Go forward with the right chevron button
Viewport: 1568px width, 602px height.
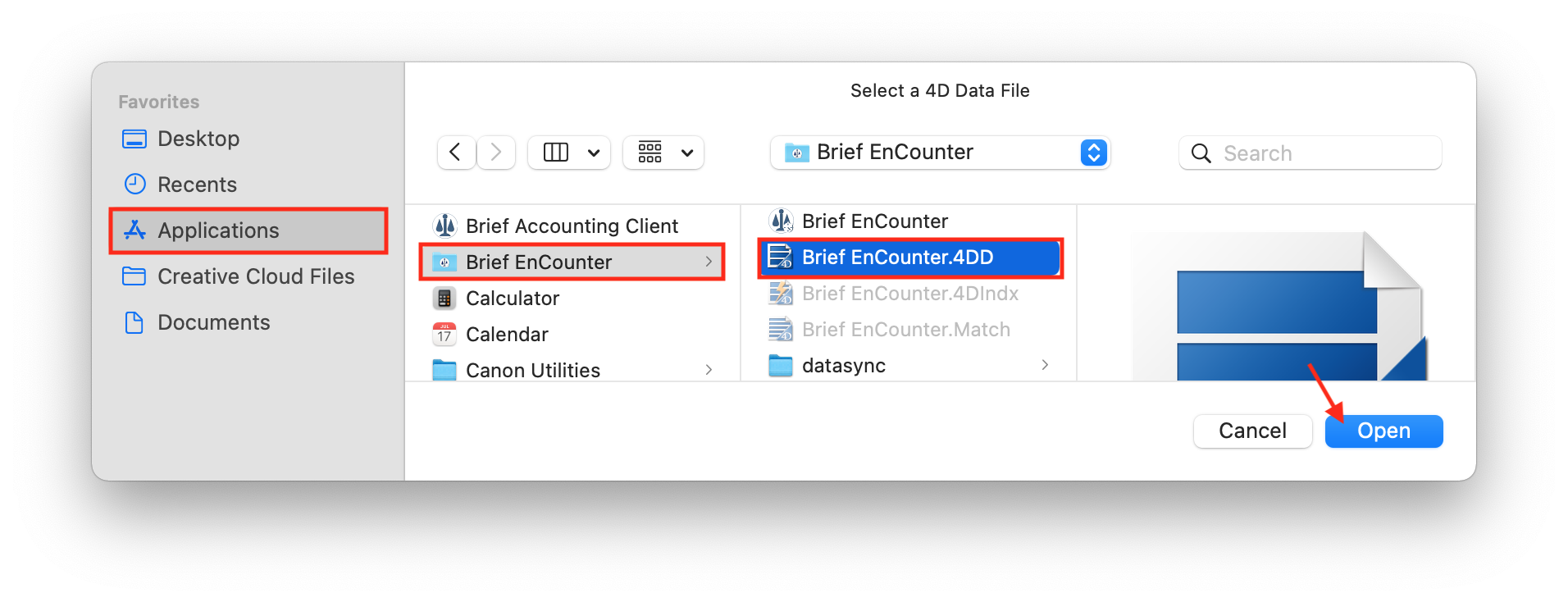click(496, 153)
